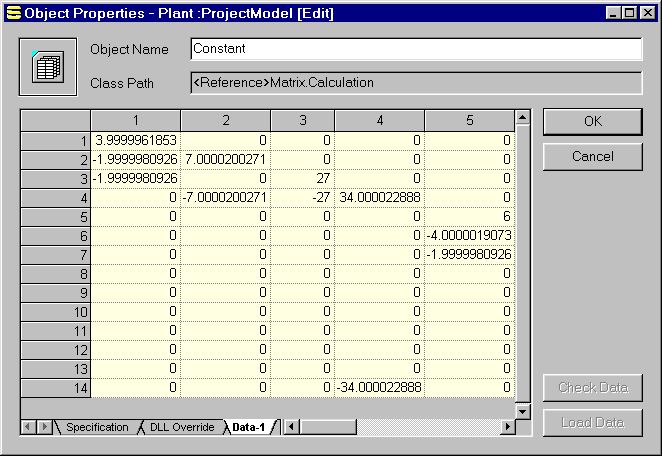This screenshot has height=456, width=662.
Task: Click the Object Name text field
Action: click(x=415, y=49)
